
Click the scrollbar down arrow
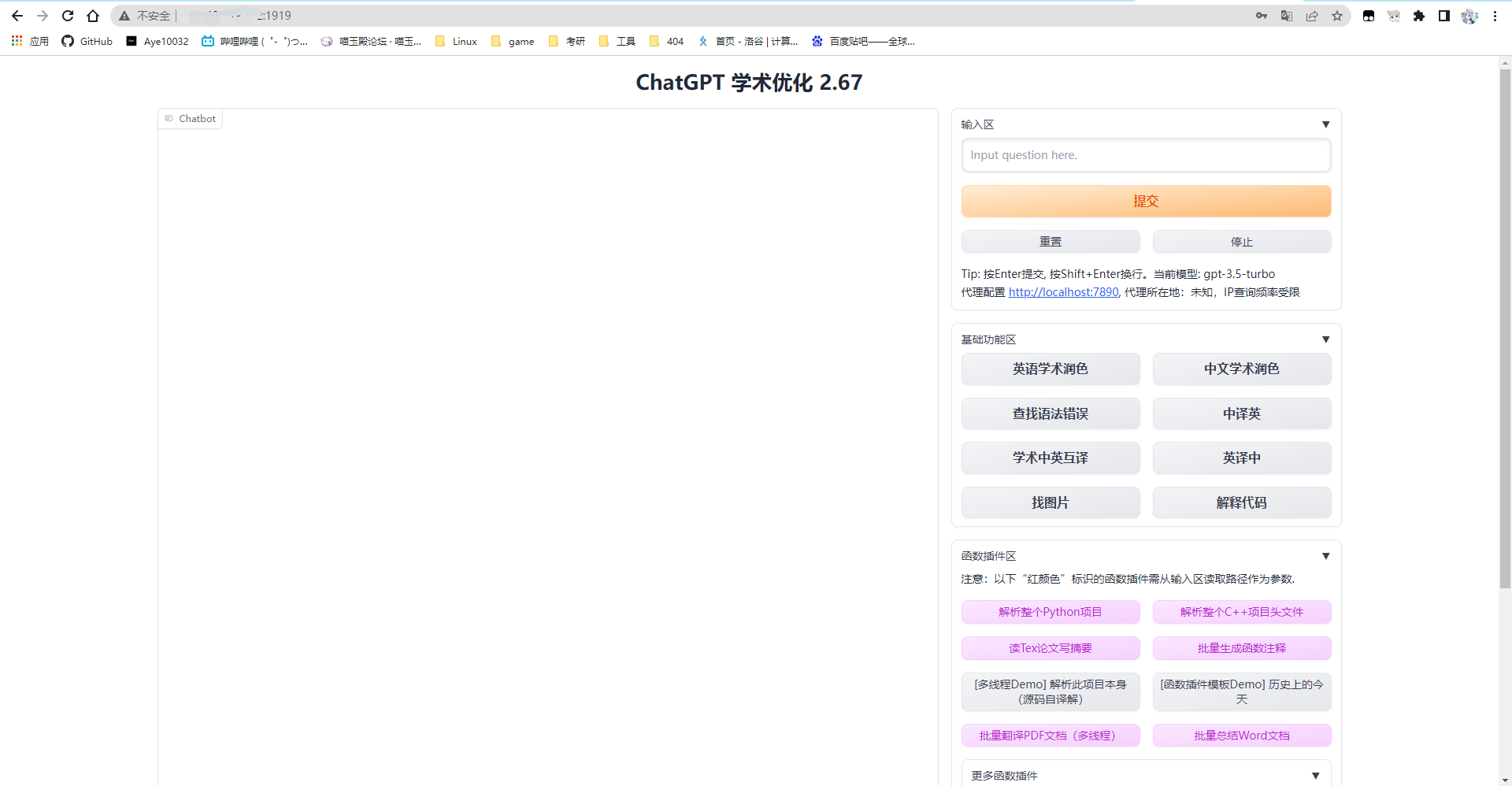tap(1505, 780)
